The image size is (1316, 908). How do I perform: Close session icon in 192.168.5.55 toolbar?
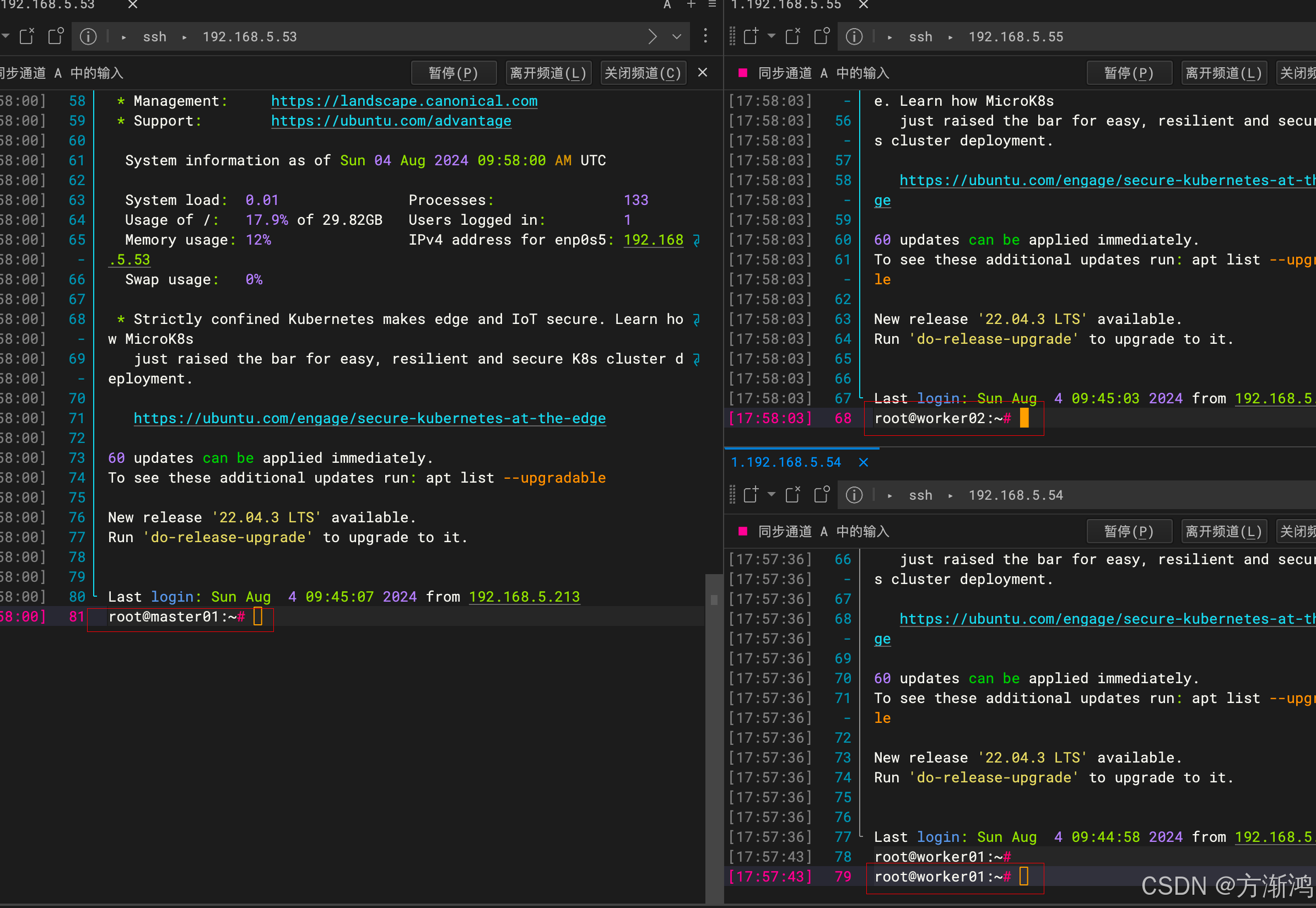coord(793,36)
